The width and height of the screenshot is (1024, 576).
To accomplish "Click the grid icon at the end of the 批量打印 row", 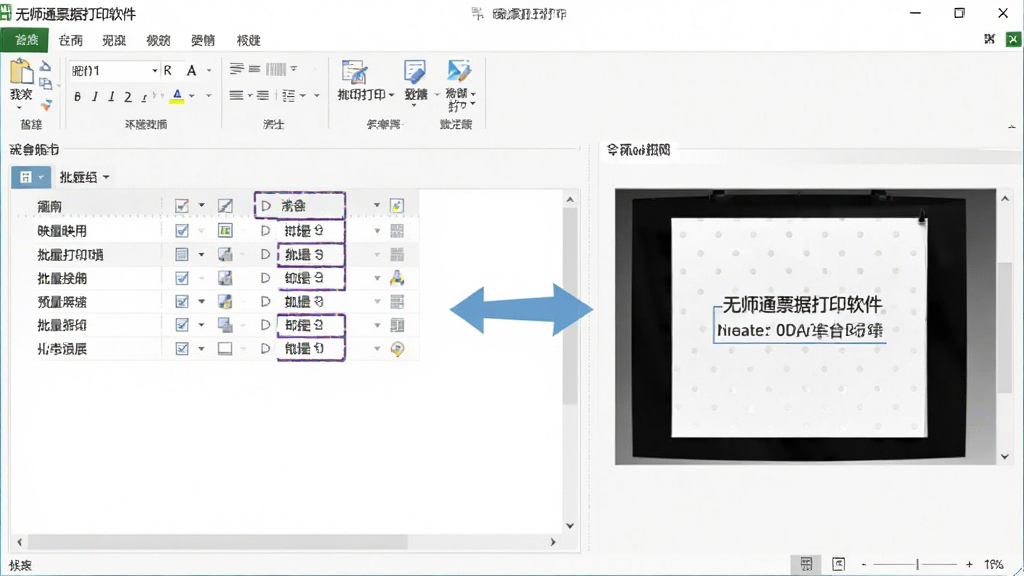I will (396, 255).
